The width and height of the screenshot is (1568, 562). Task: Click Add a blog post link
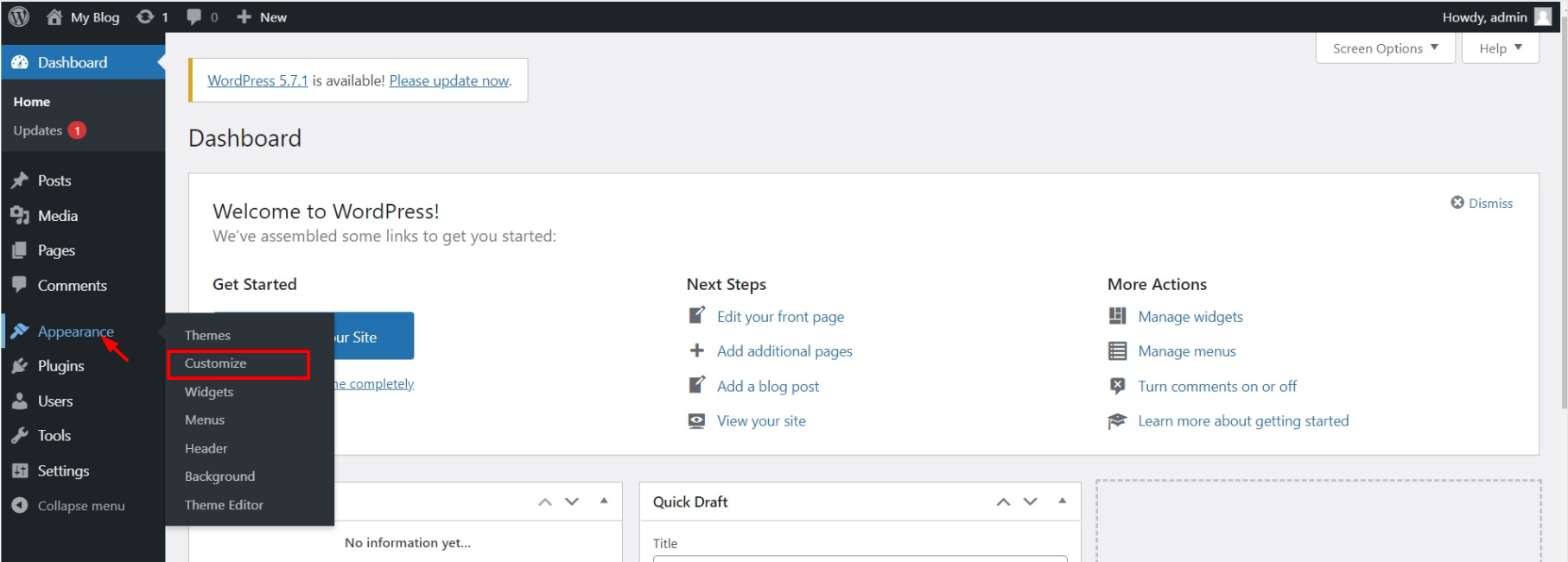click(768, 387)
